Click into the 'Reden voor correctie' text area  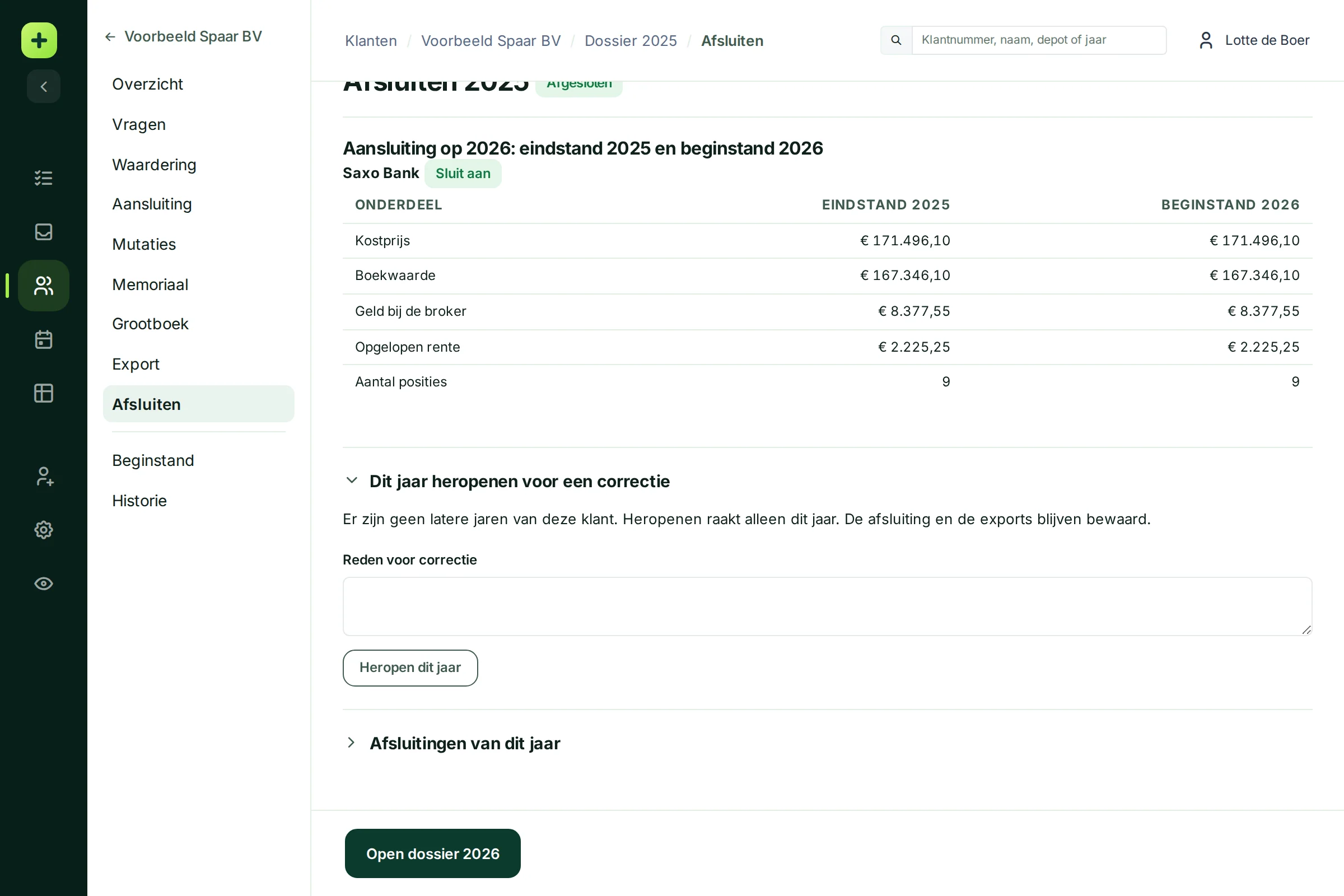click(827, 606)
